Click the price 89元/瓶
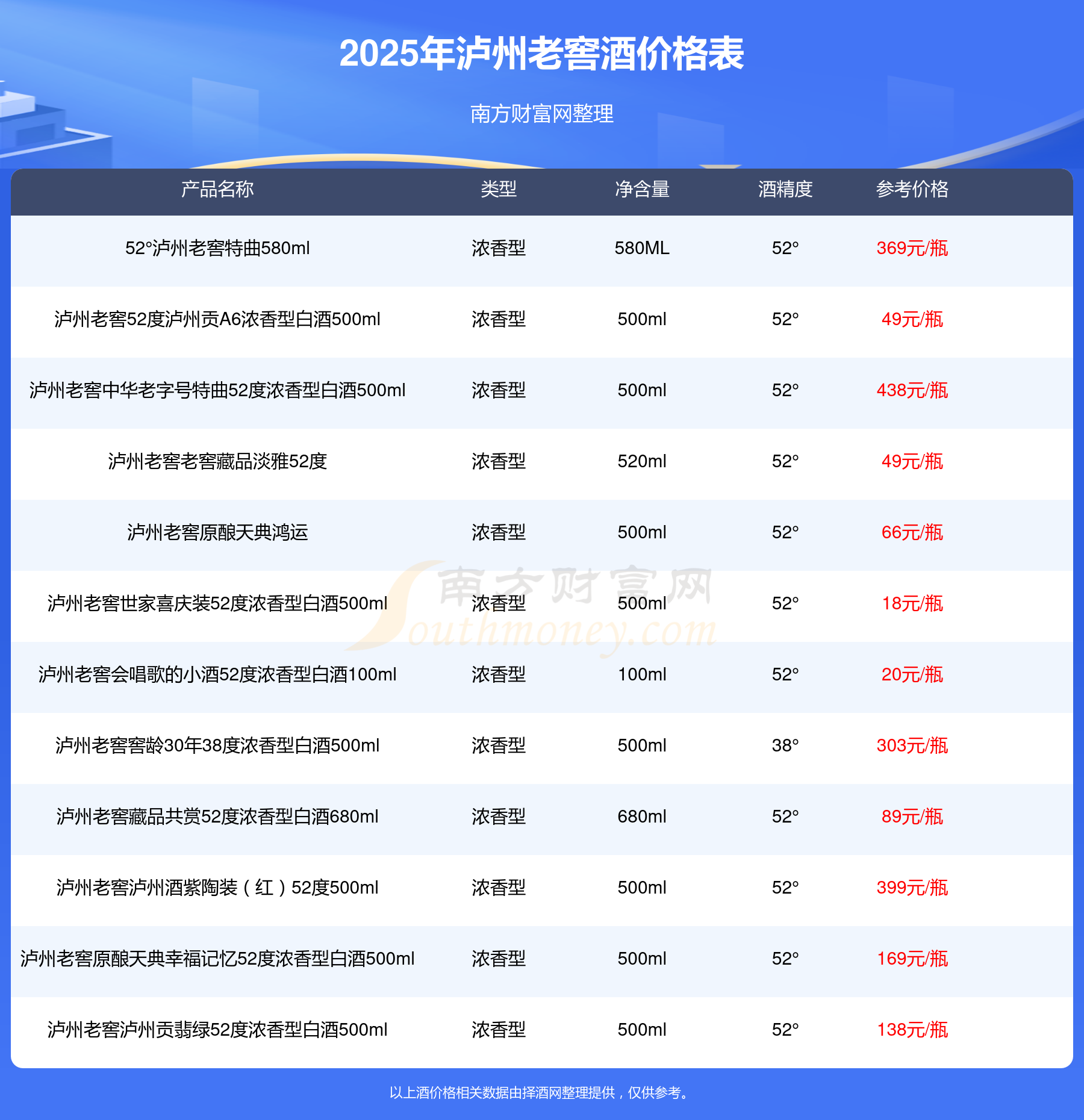The width and height of the screenshot is (1084, 1120). pyautogui.click(x=912, y=817)
